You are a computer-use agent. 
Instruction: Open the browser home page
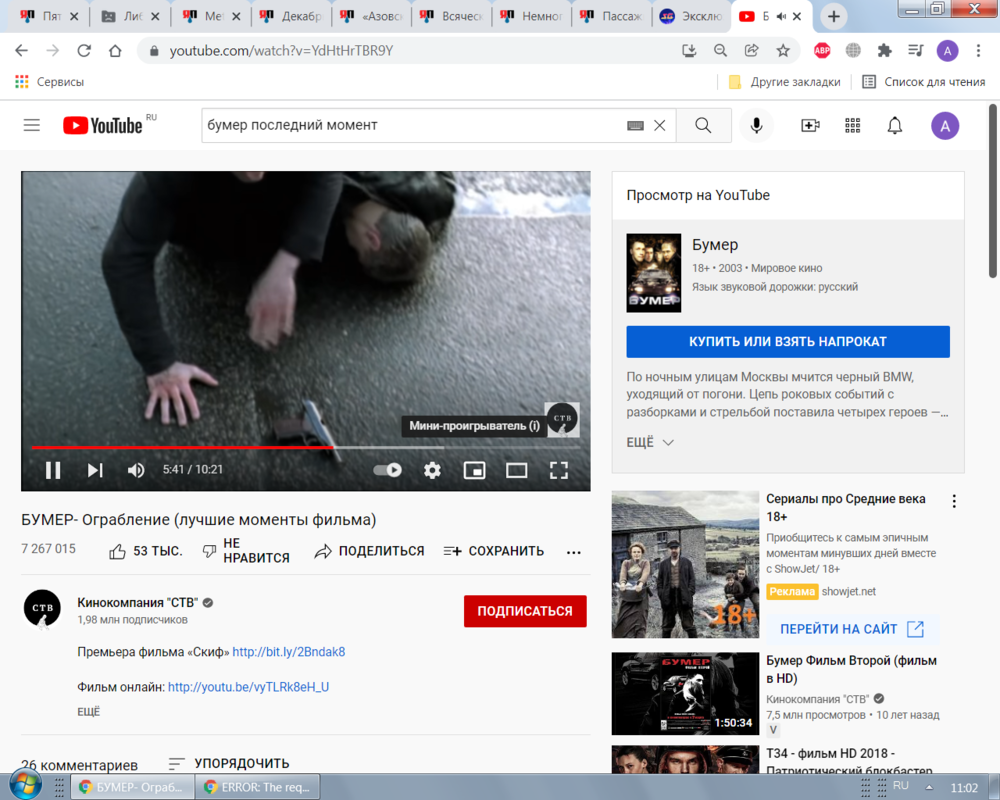point(115,51)
